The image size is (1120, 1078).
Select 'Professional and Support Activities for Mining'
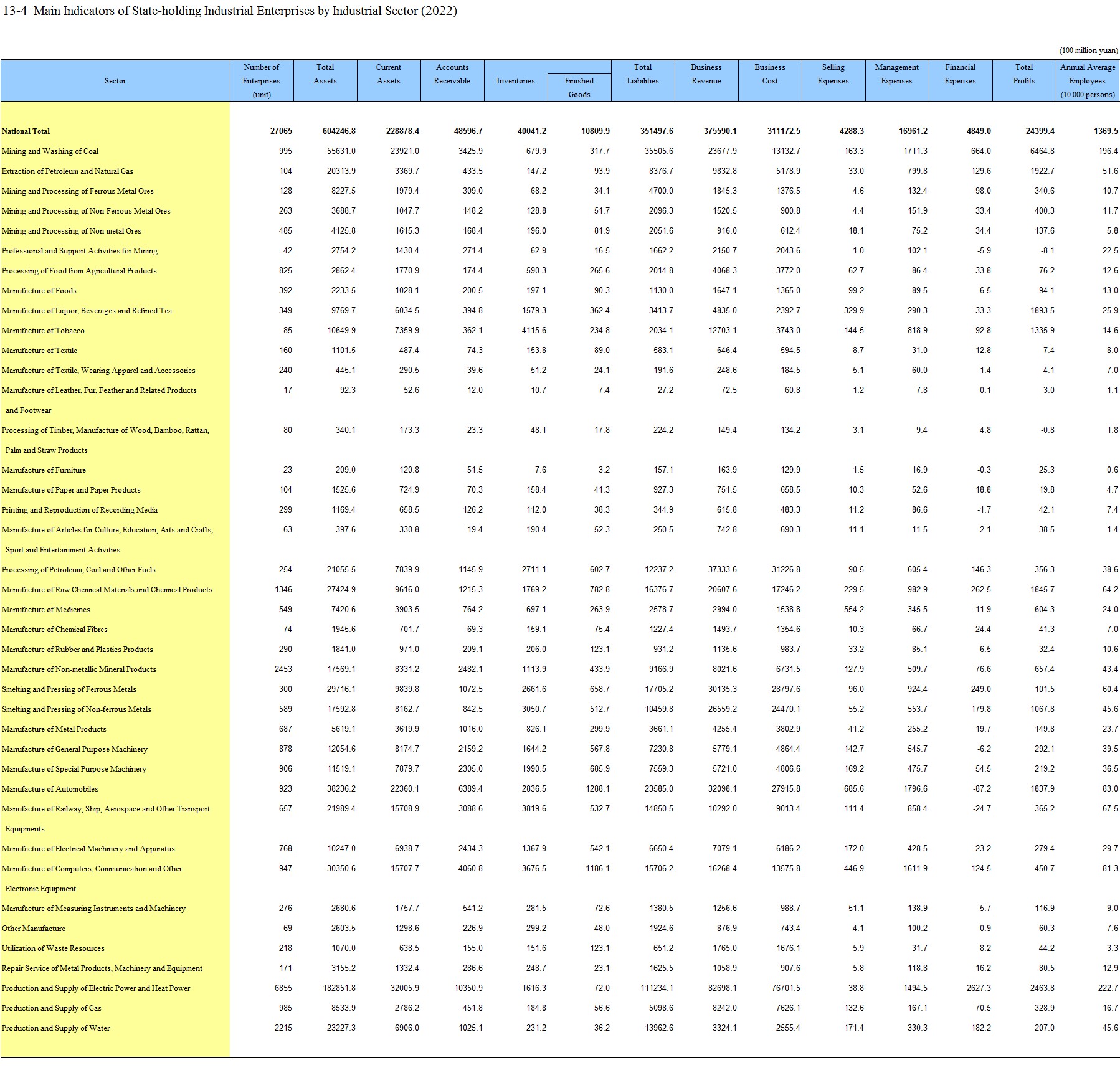80,251
